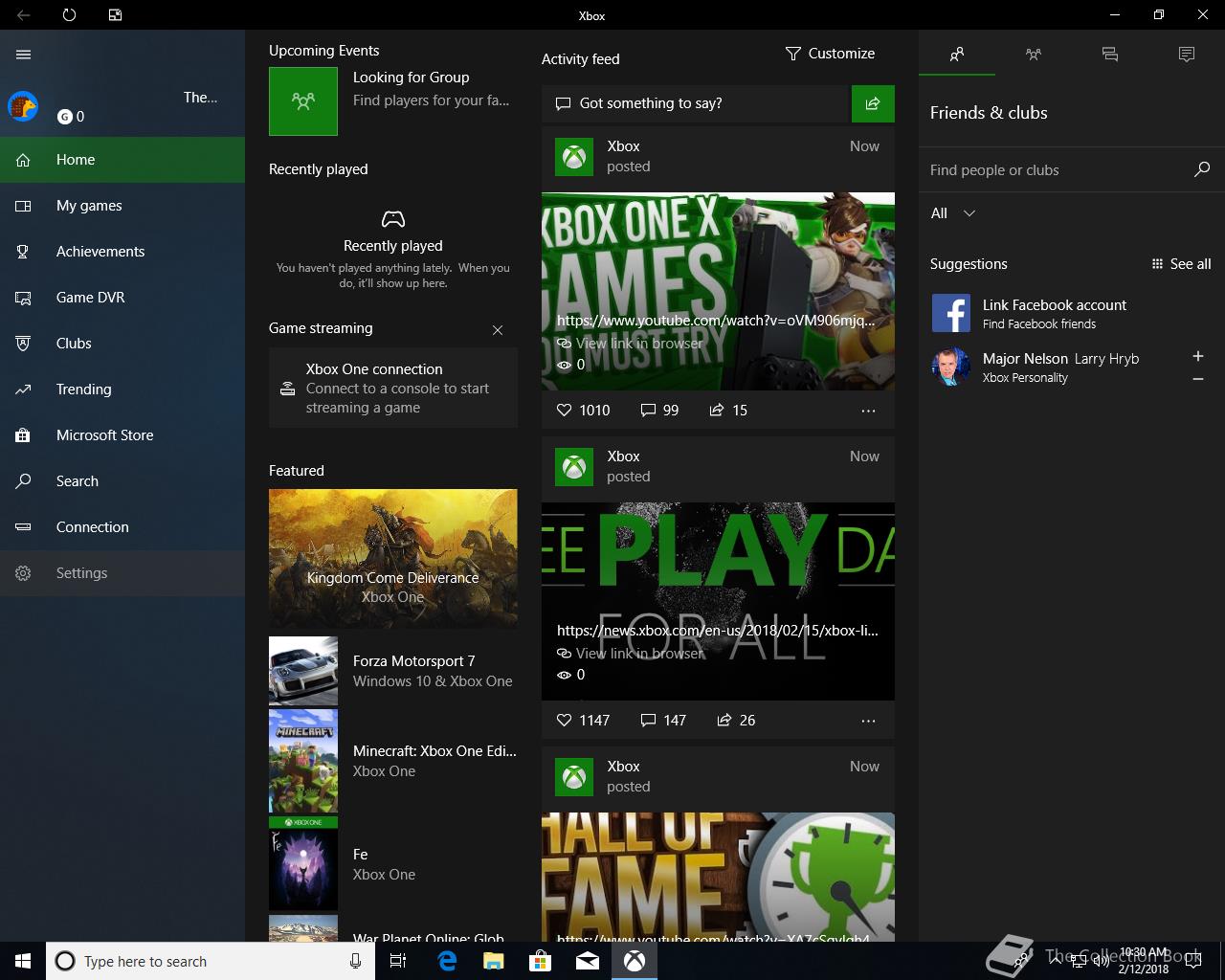Open Connection in sidebar
This screenshot has width=1225, height=980.
[x=122, y=527]
